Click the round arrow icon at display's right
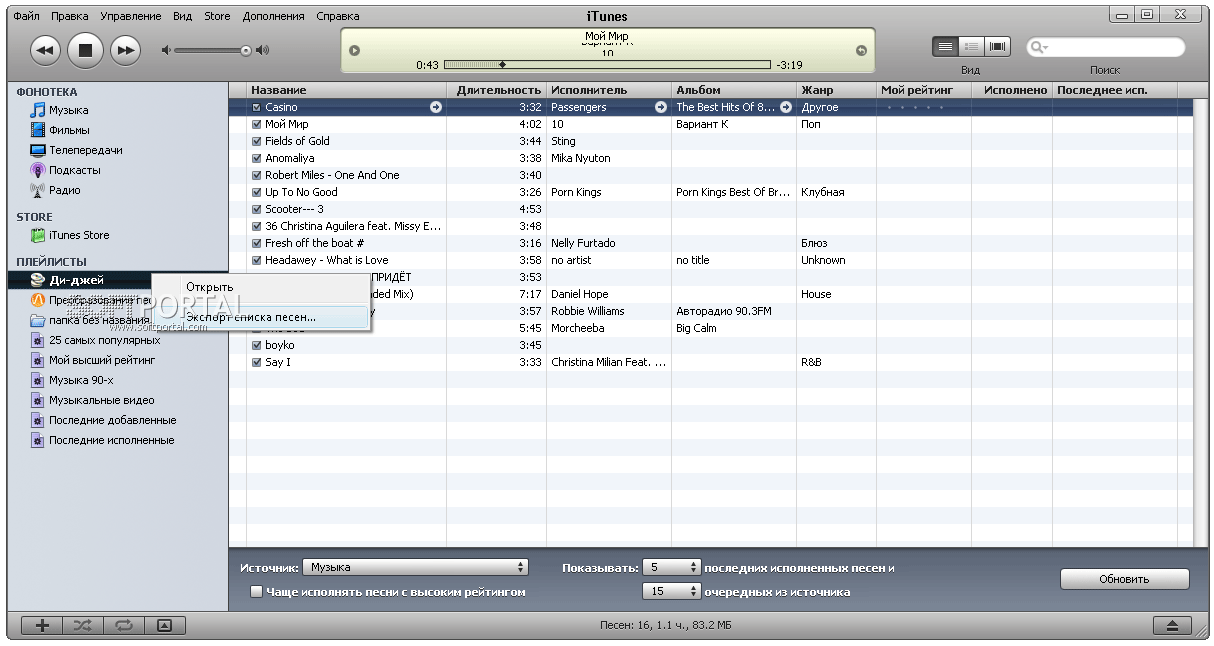 (x=861, y=51)
